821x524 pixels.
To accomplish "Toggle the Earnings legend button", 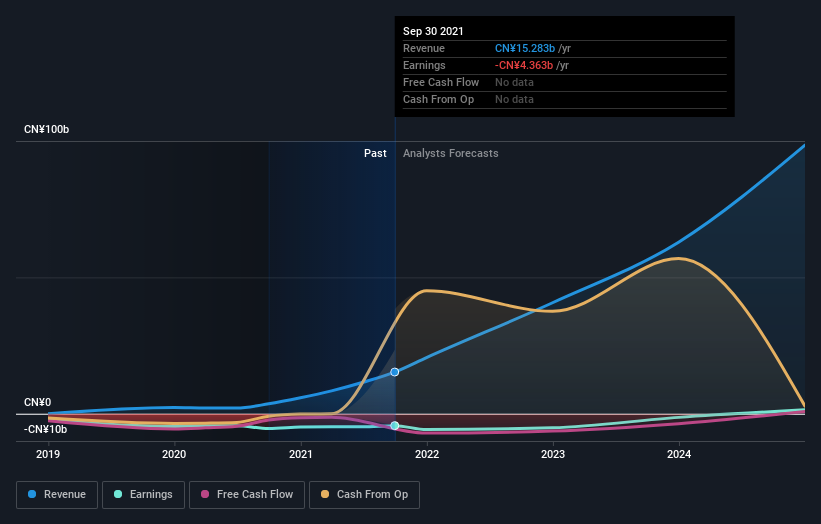I will 143,495.
